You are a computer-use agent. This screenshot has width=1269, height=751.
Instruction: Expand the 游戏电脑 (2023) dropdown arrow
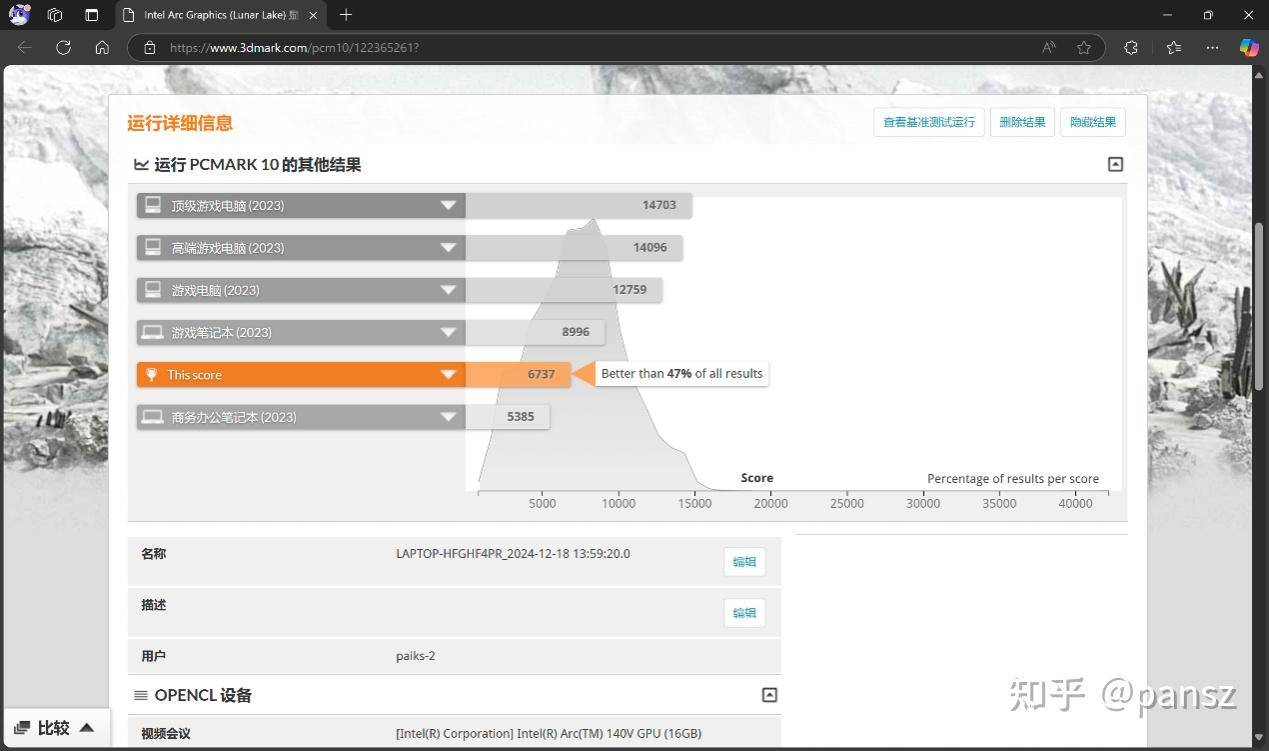448,290
